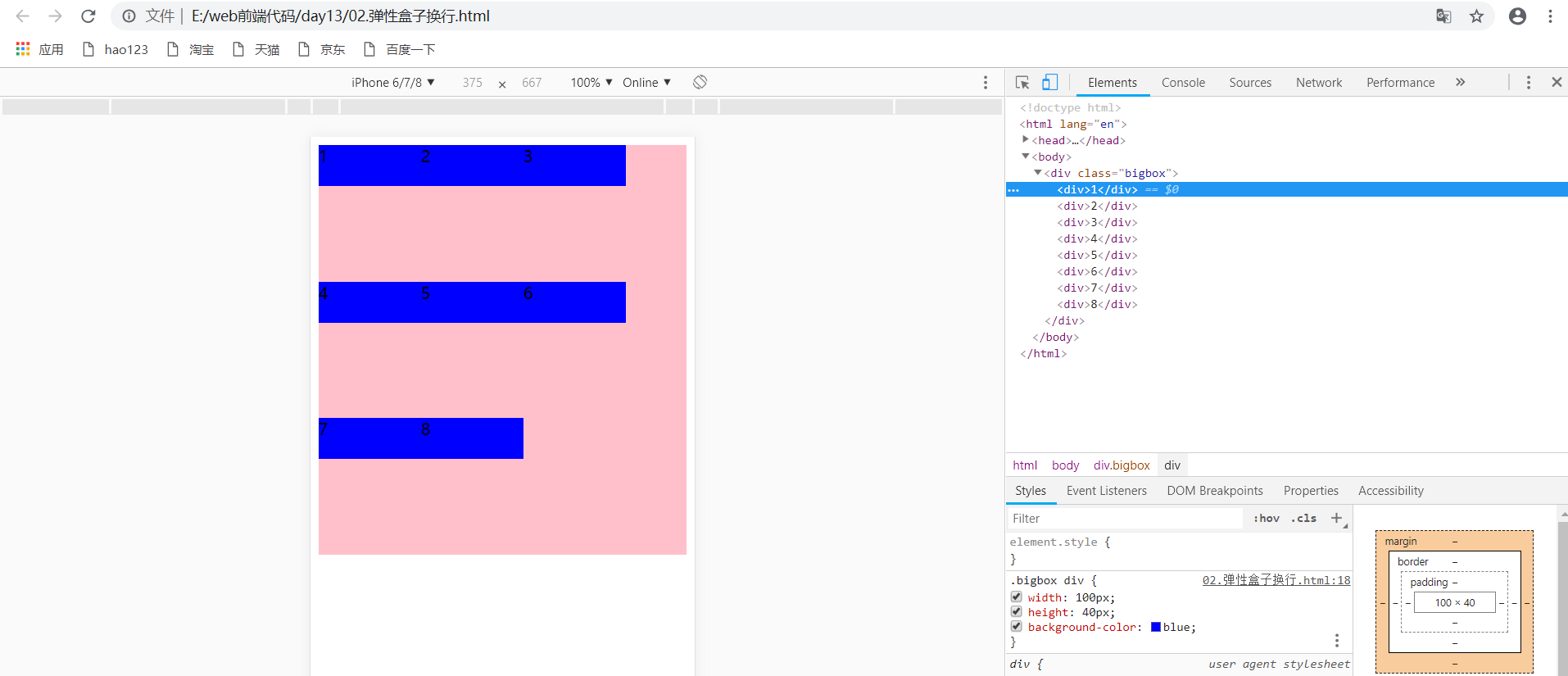Click the width field showing 375
Image resolution: width=1568 pixels, height=676 pixels.
tap(473, 83)
